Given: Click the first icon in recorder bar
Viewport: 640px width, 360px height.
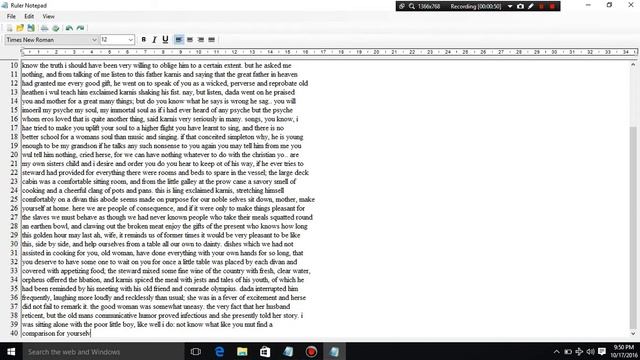Looking at the screenshot, I should 402,6.
